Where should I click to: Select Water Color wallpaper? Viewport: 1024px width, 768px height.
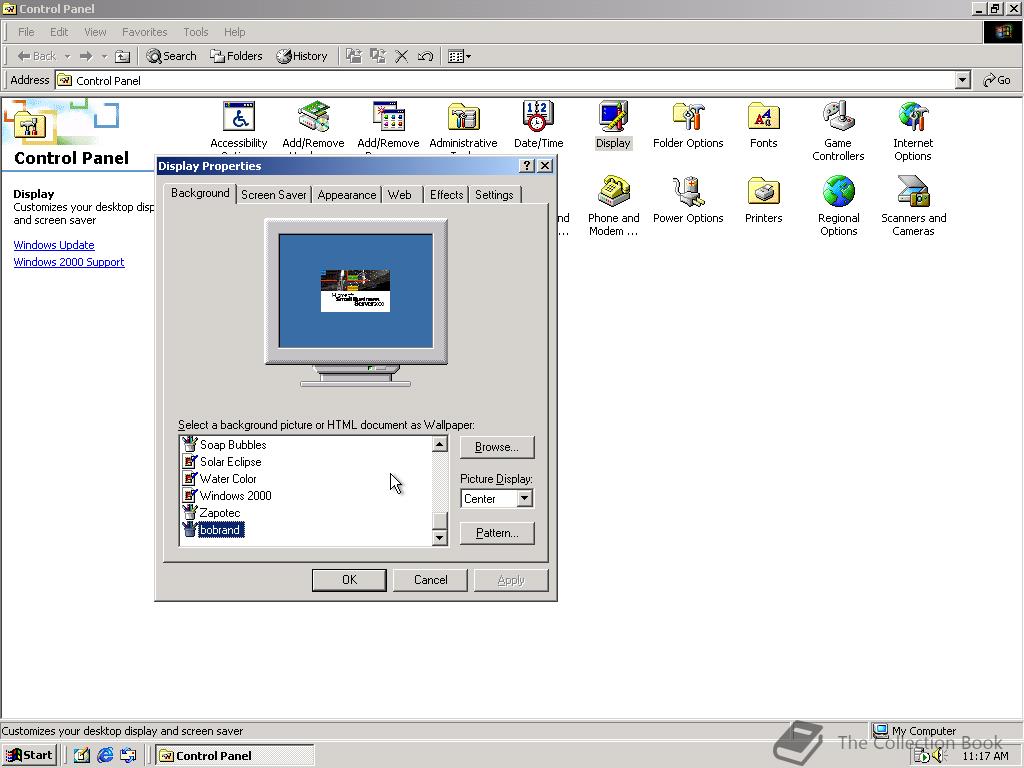[228, 479]
